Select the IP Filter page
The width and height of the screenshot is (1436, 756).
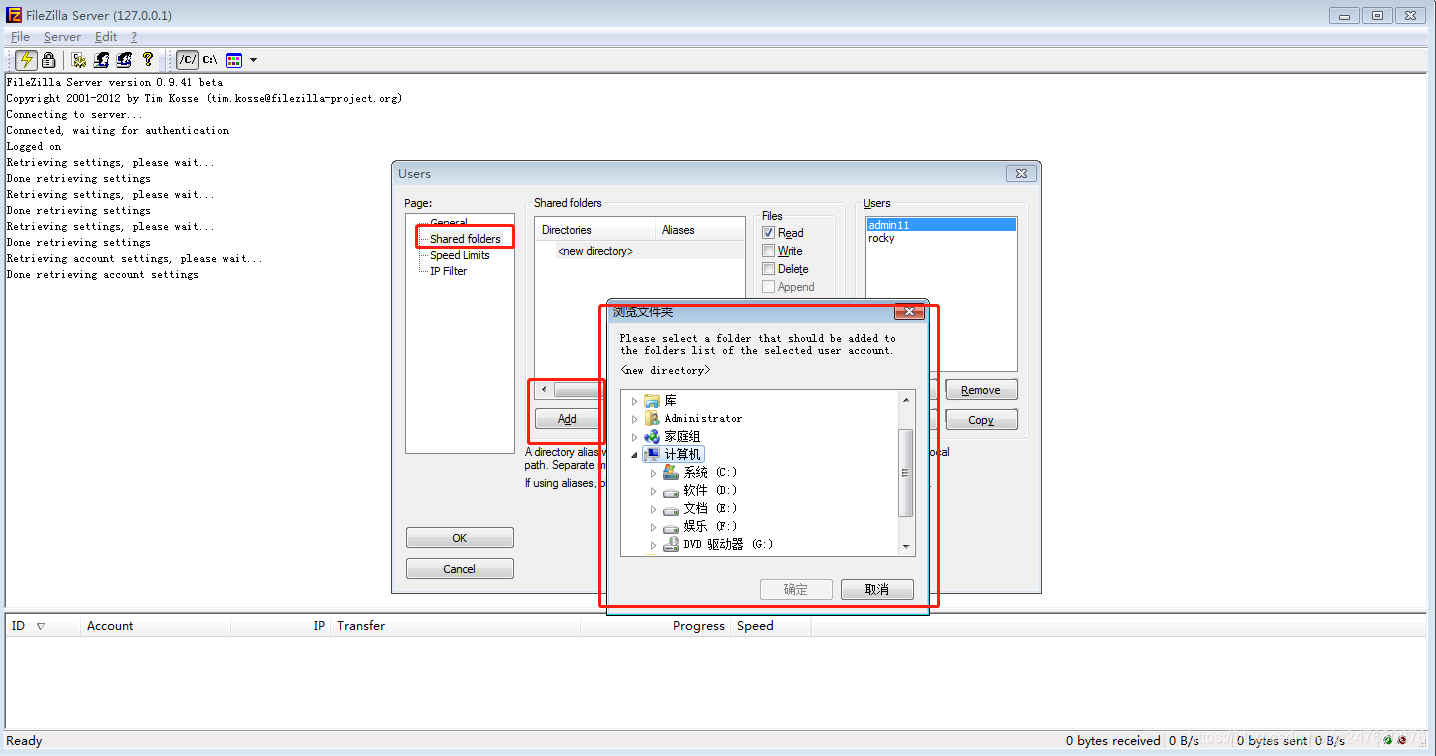(x=448, y=271)
